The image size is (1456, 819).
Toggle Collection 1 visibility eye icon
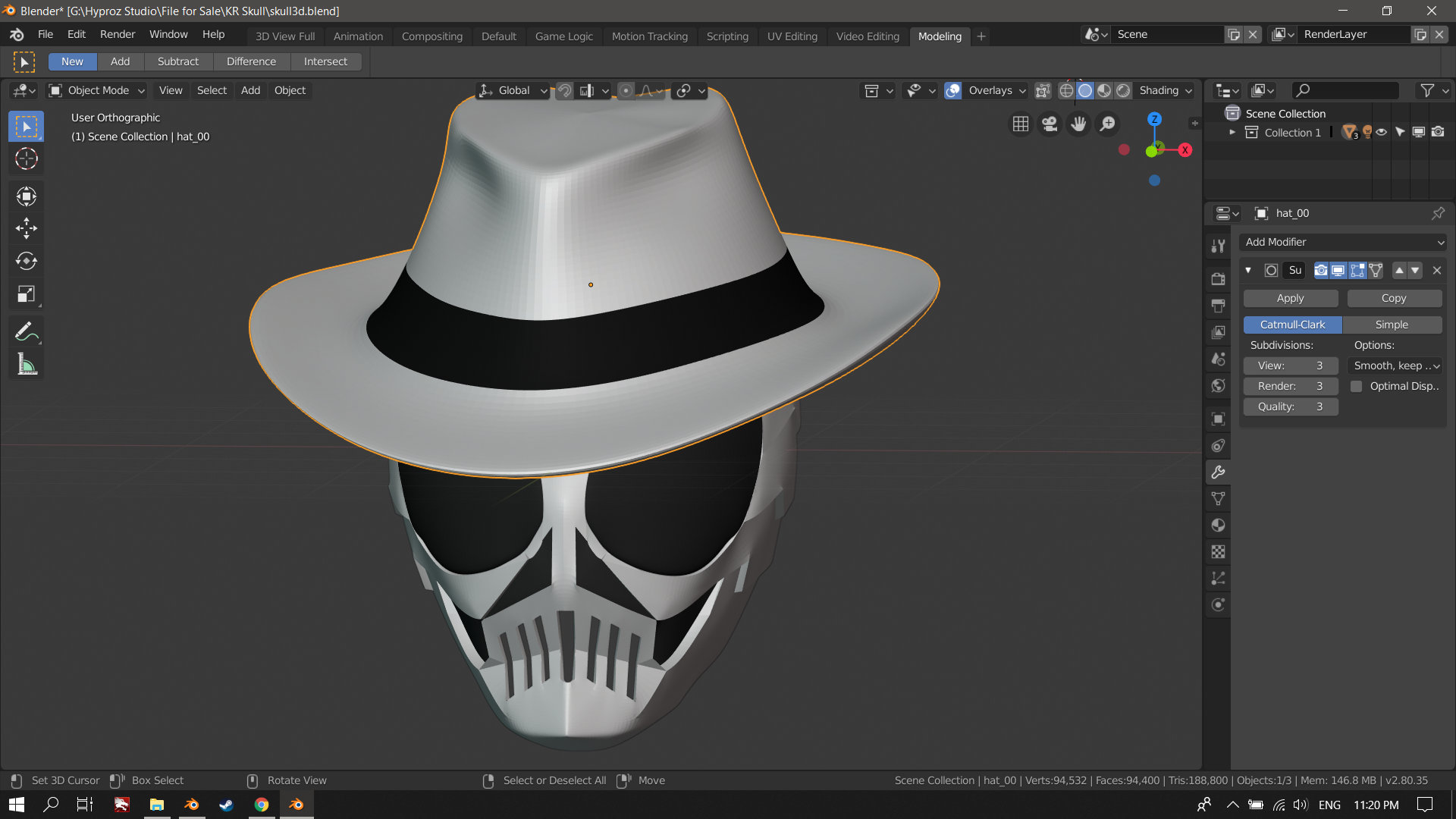(x=1382, y=131)
